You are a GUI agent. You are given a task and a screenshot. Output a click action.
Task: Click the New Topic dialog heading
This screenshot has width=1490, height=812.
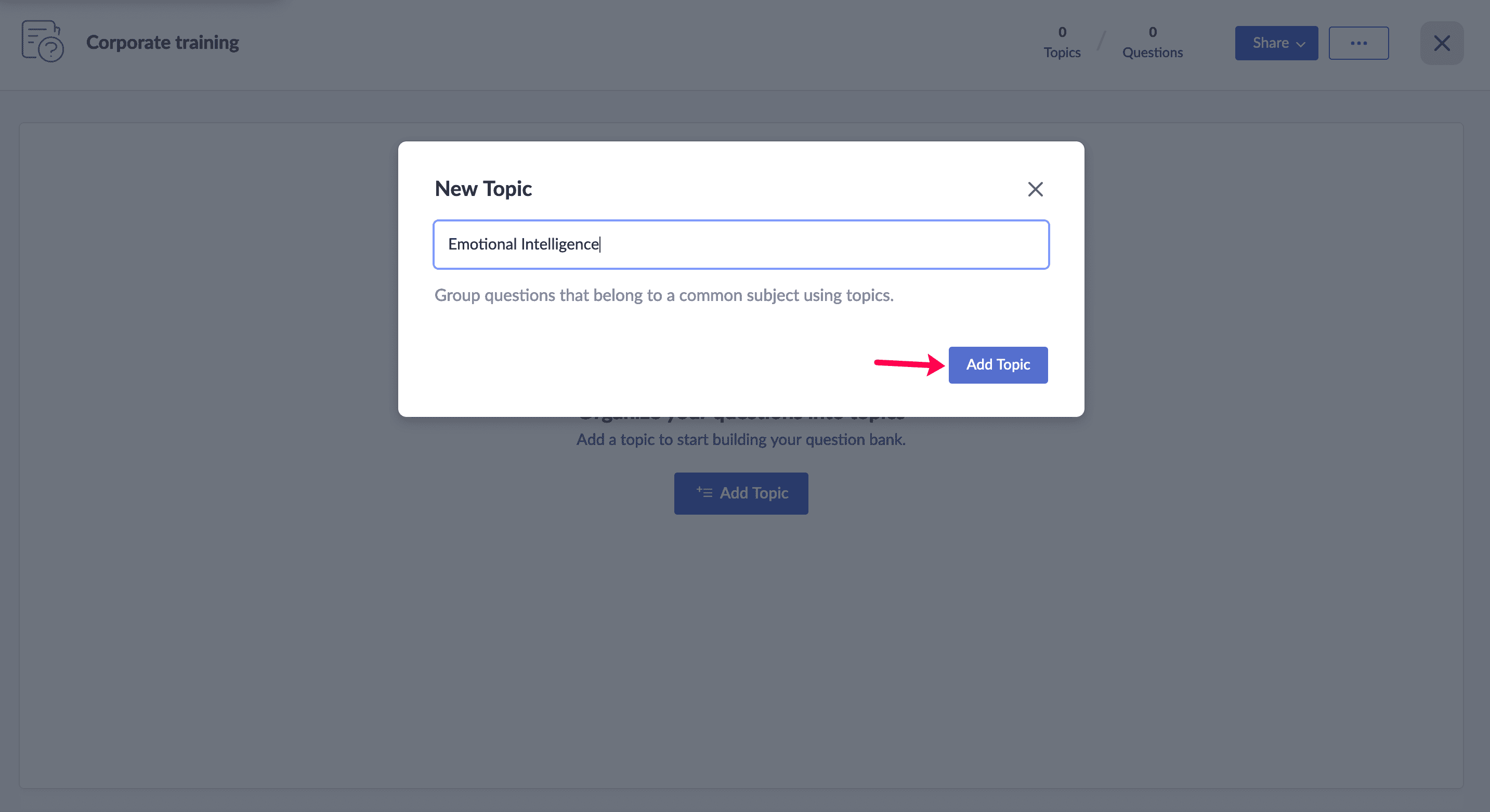pyautogui.click(x=483, y=189)
